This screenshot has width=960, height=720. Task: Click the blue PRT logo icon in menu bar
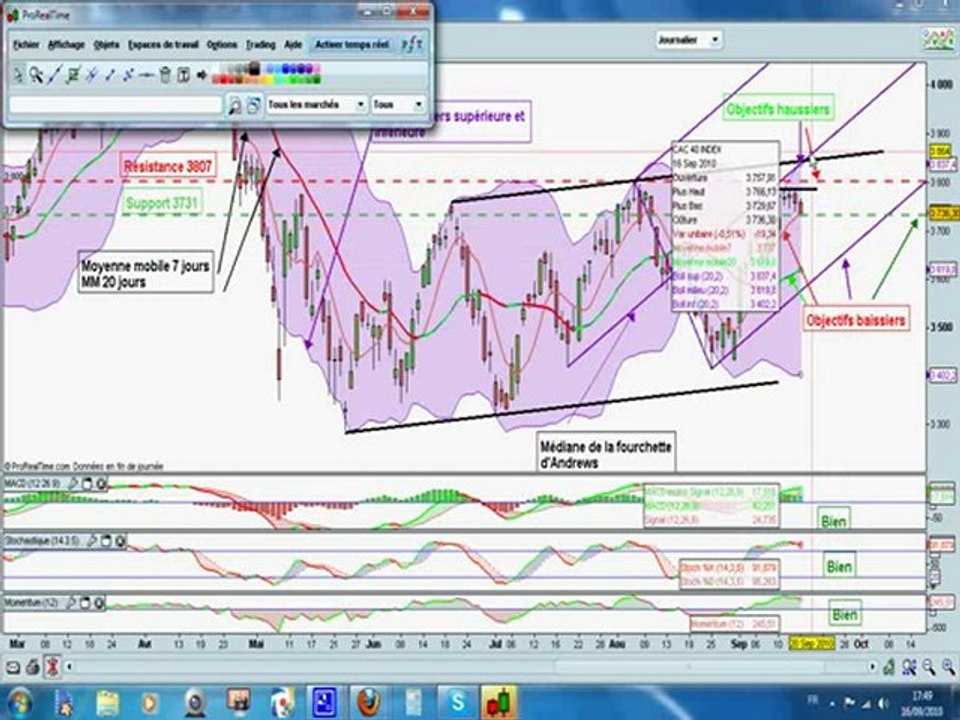point(411,45)
